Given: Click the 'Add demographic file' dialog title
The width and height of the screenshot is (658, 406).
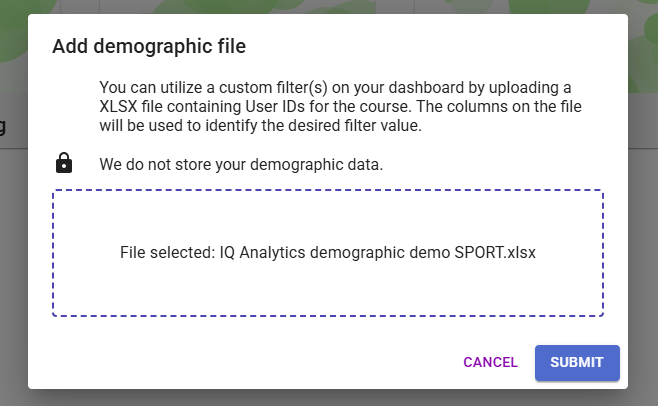Looking at the screenshot, I should pos(149,45).
